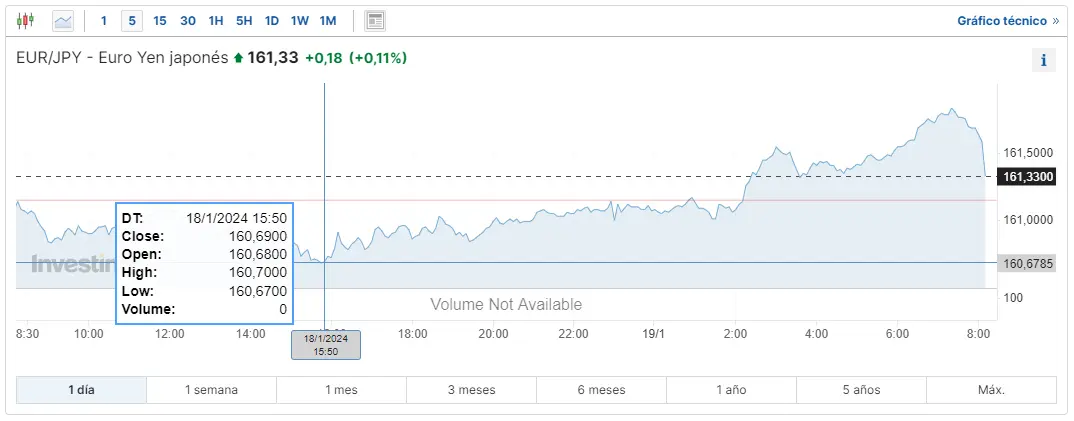This screenshot has width=1074, height=421.
Task: Choose the 30 minute interval
Action: point(188,21)
